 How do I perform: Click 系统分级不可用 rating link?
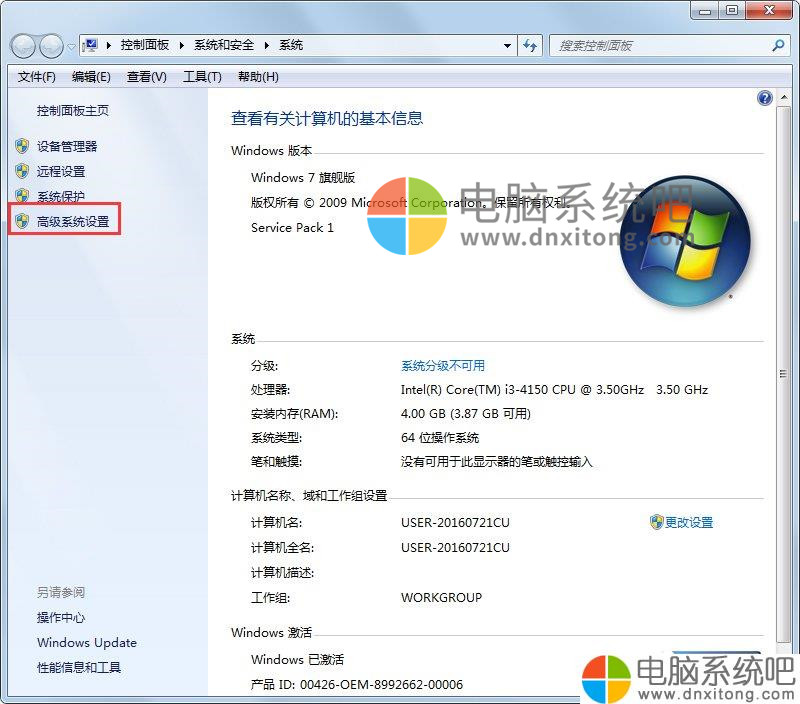[443, 366]
